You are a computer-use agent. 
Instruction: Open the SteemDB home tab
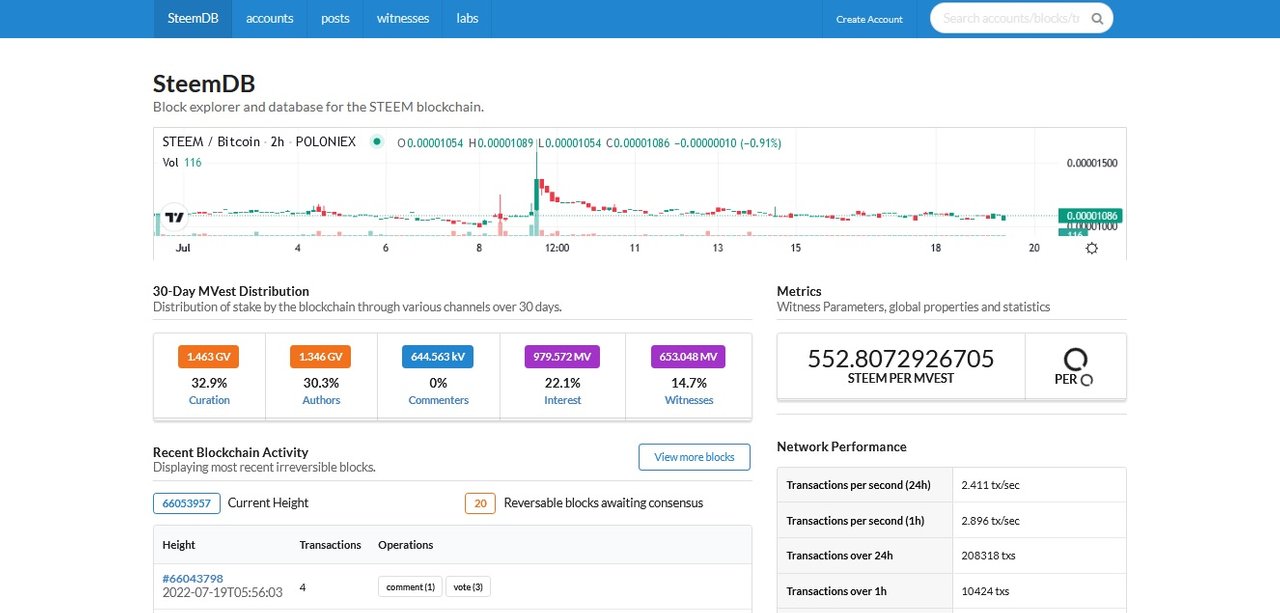pyautogui.click(x=193, y=19)
